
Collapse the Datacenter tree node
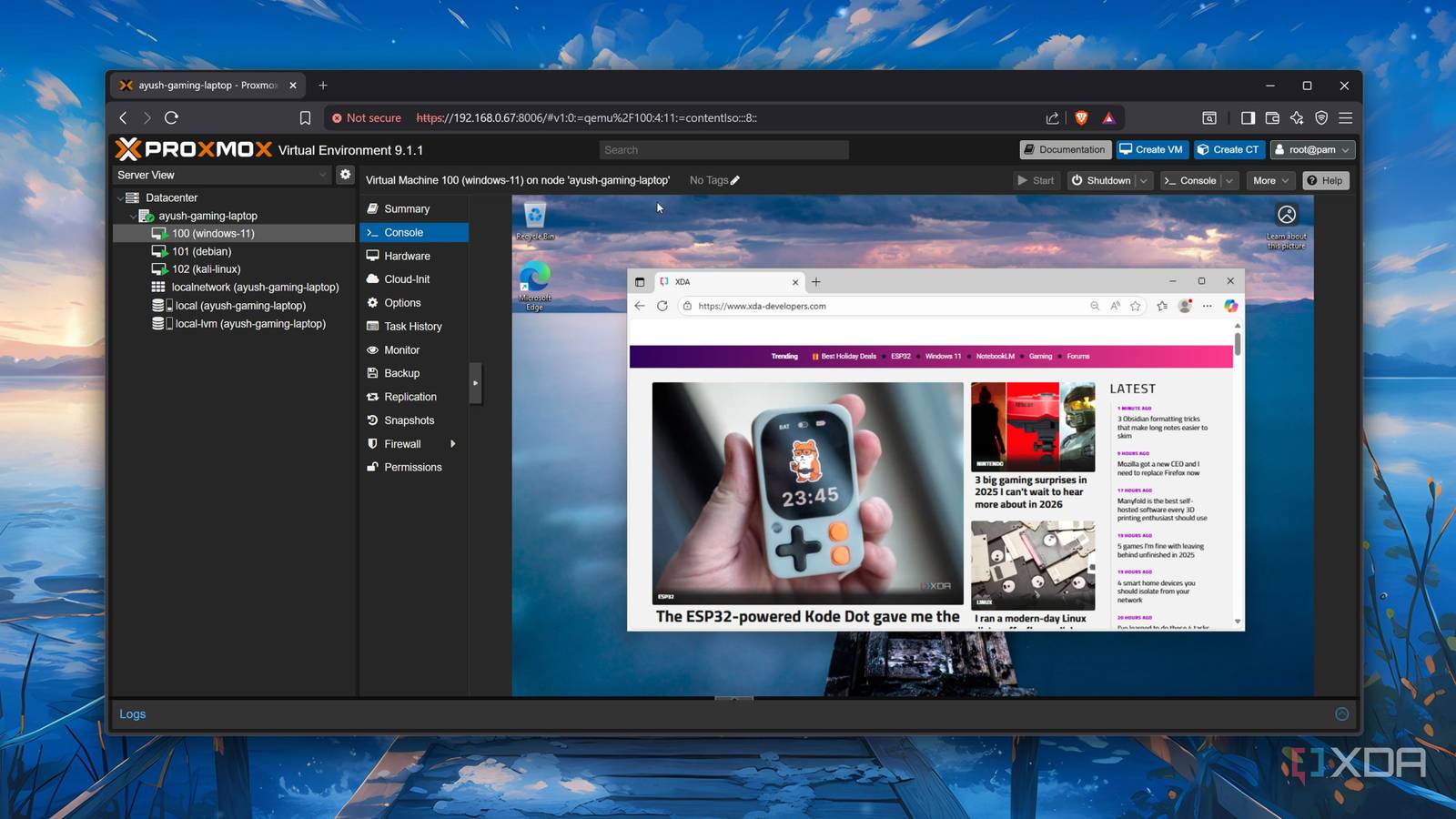coord(120,197)
